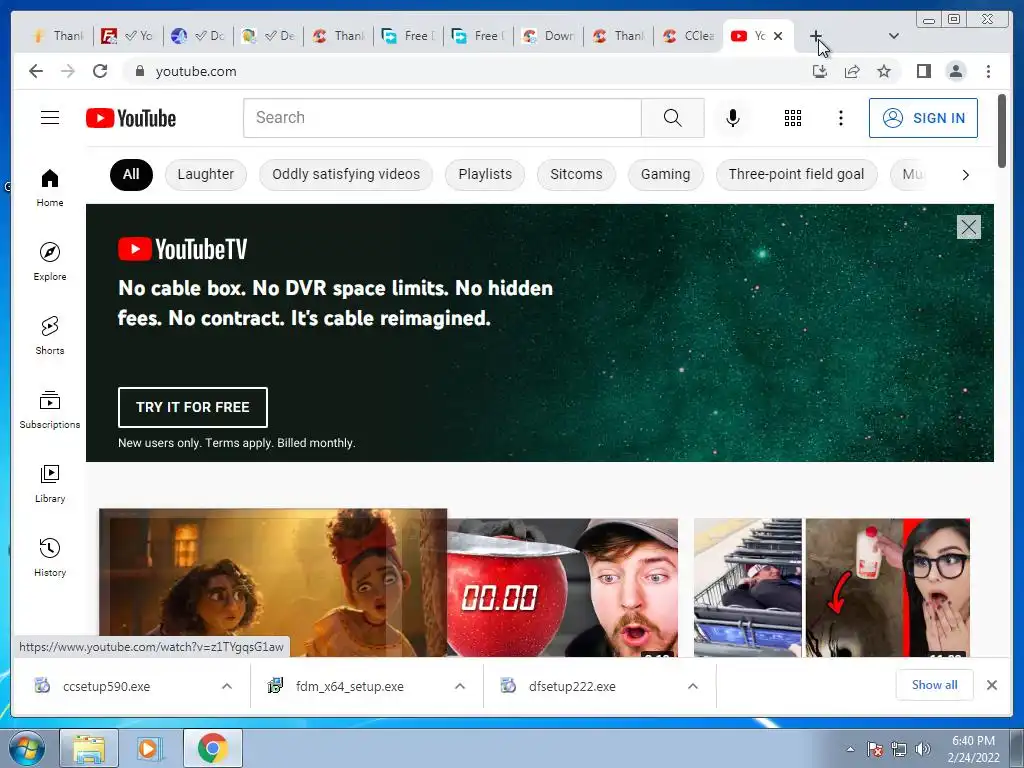Open dfsetup222.exe download

[x=572, y=686]
